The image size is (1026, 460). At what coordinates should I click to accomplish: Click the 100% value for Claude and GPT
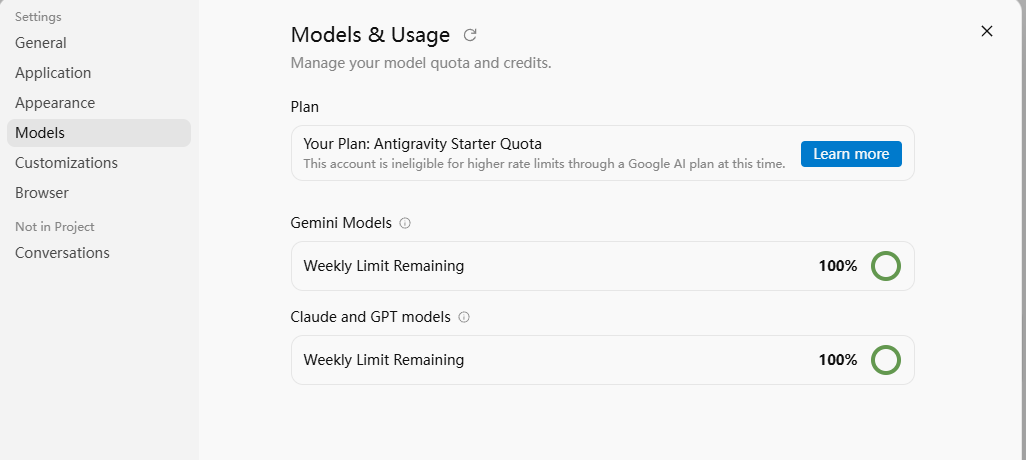tap(838, 360)
